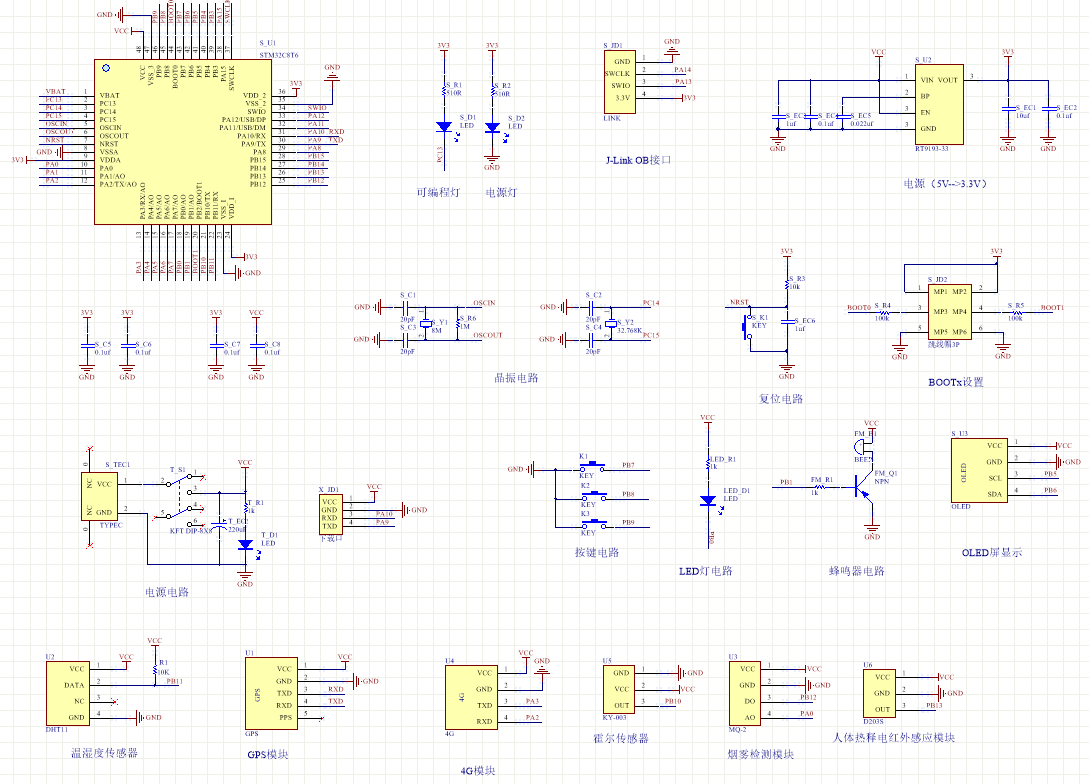
Task: Click the K2 push button key
Action: coord(593,495)
